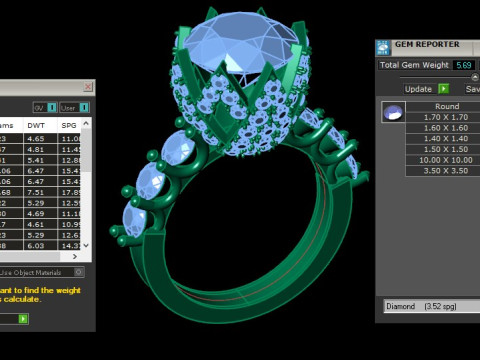Viewport: 480px width, 360px height.
Task: Click the horizontal scrollbar thumb under weight table
Action: [x=30, y=256]
